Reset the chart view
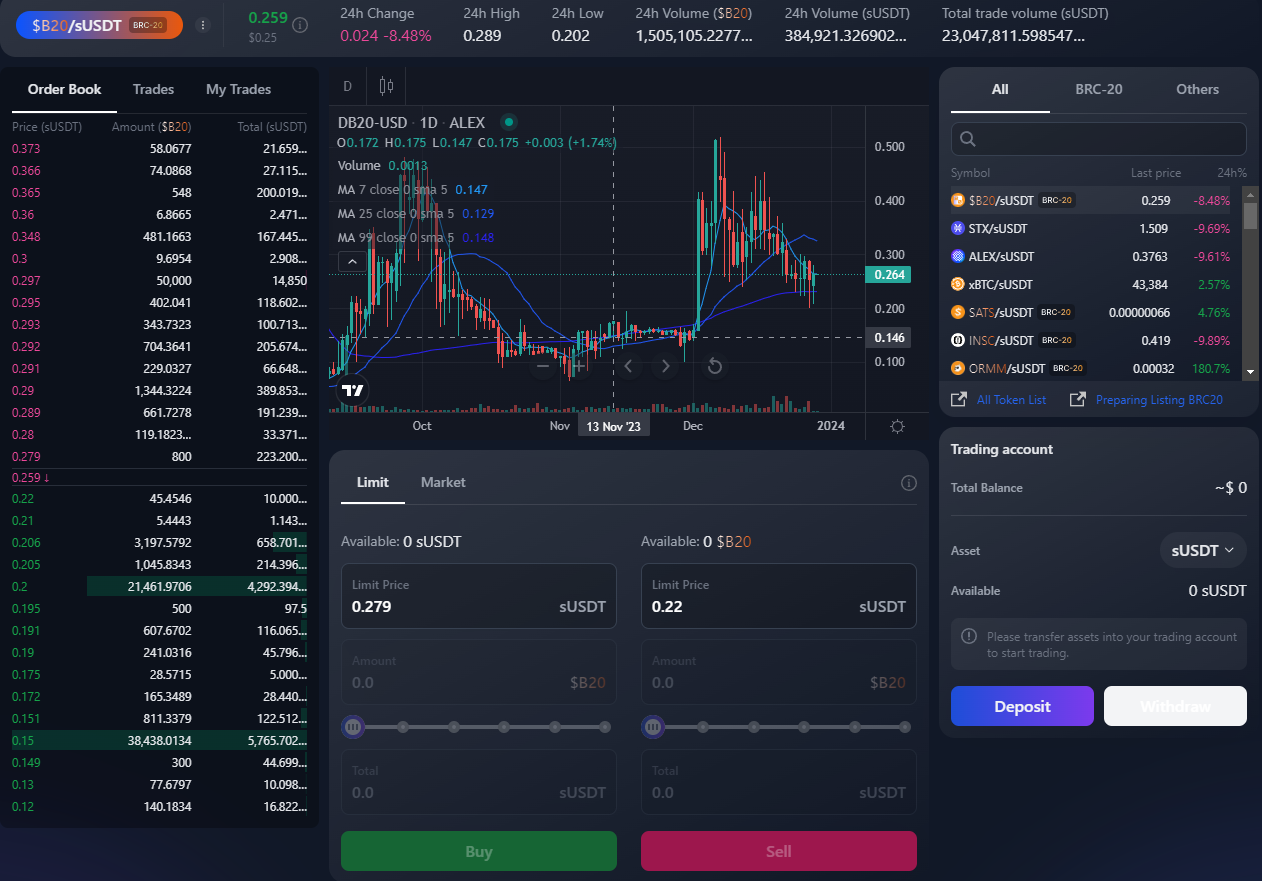Viewport: 1262px width, 881px height. (714, 366)
